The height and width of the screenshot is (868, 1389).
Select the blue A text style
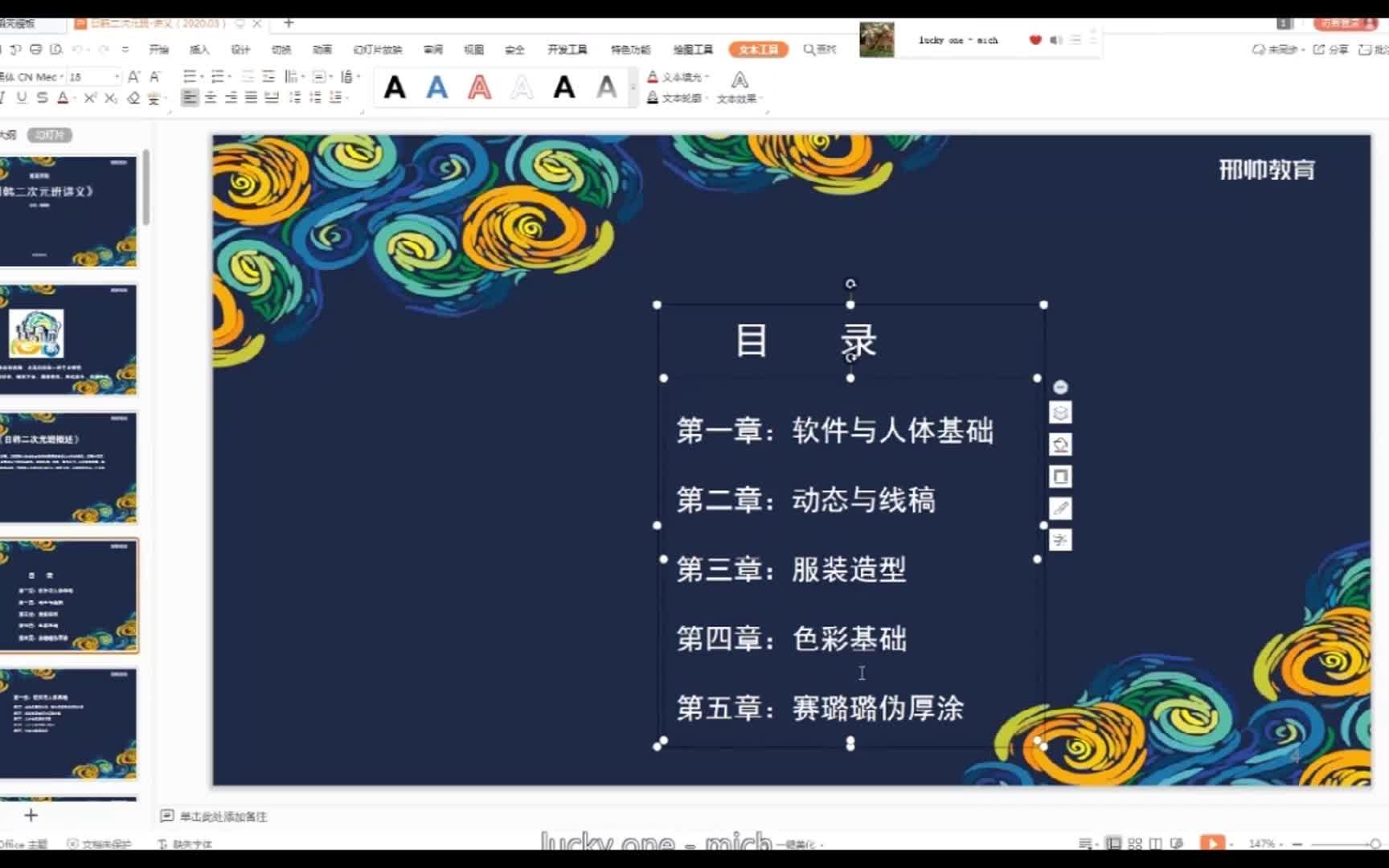pos(437,87)
